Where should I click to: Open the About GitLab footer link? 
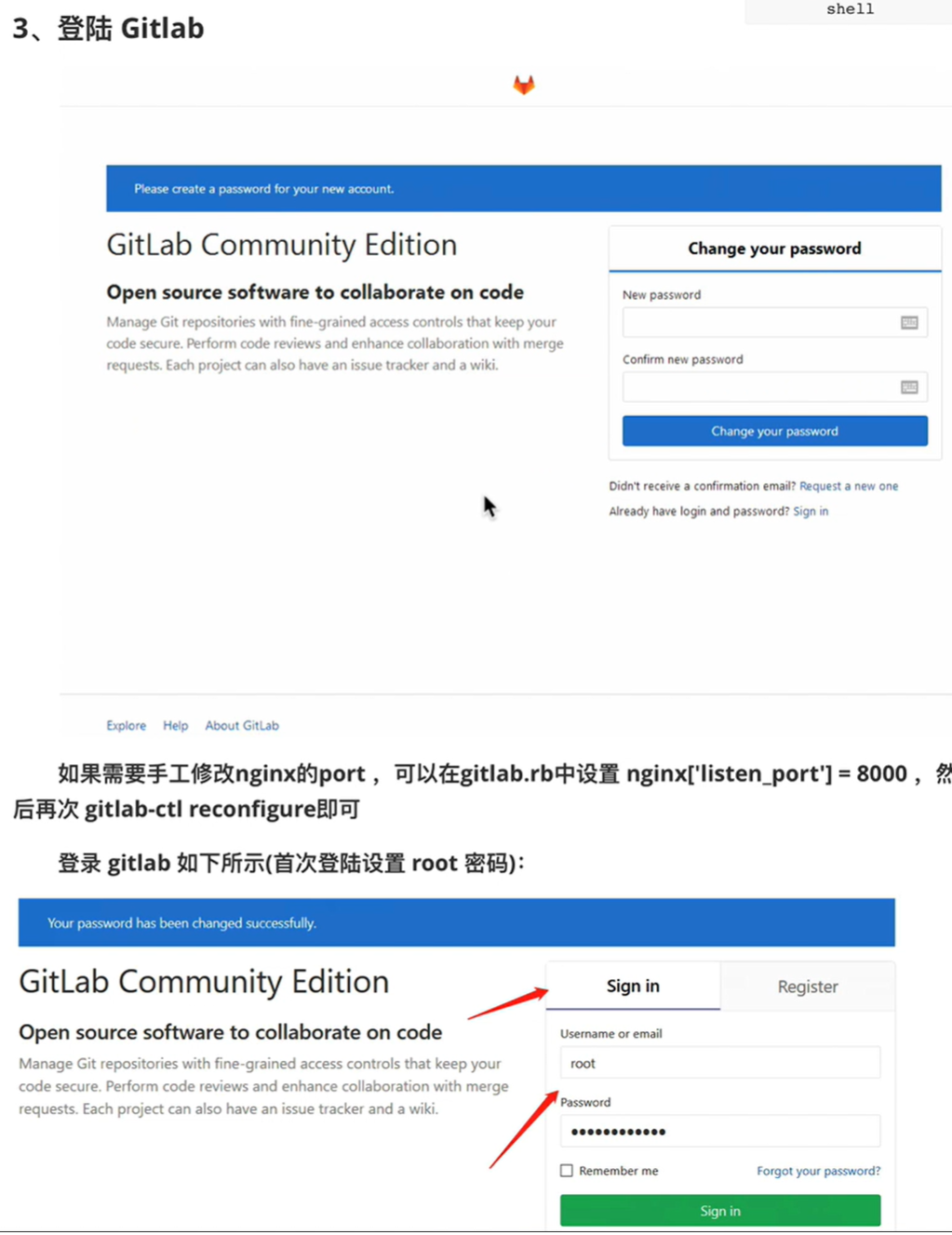point(242,726)
